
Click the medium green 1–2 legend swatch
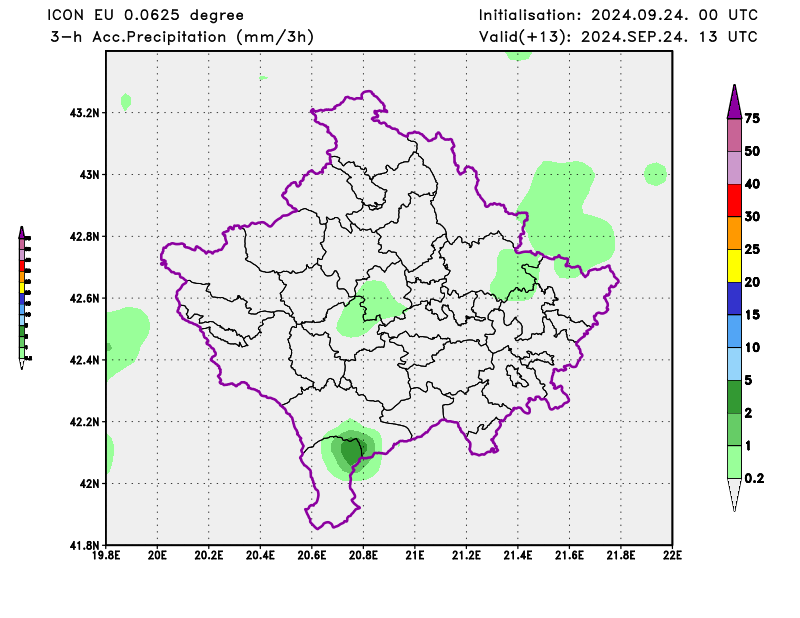(x=734, y=429)
